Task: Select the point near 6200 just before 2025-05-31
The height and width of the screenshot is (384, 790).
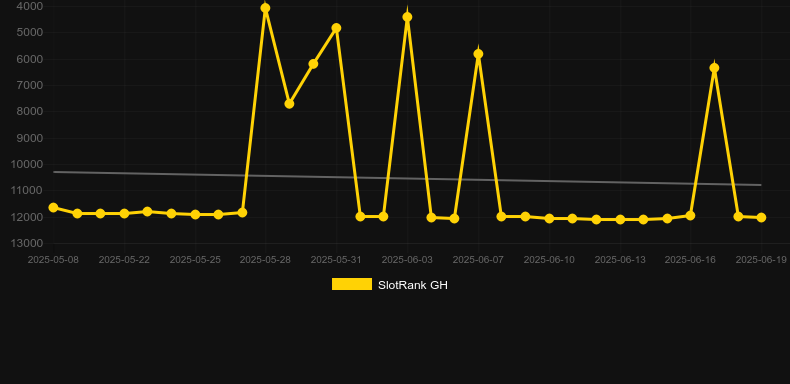Action: [x=313, y=64]
